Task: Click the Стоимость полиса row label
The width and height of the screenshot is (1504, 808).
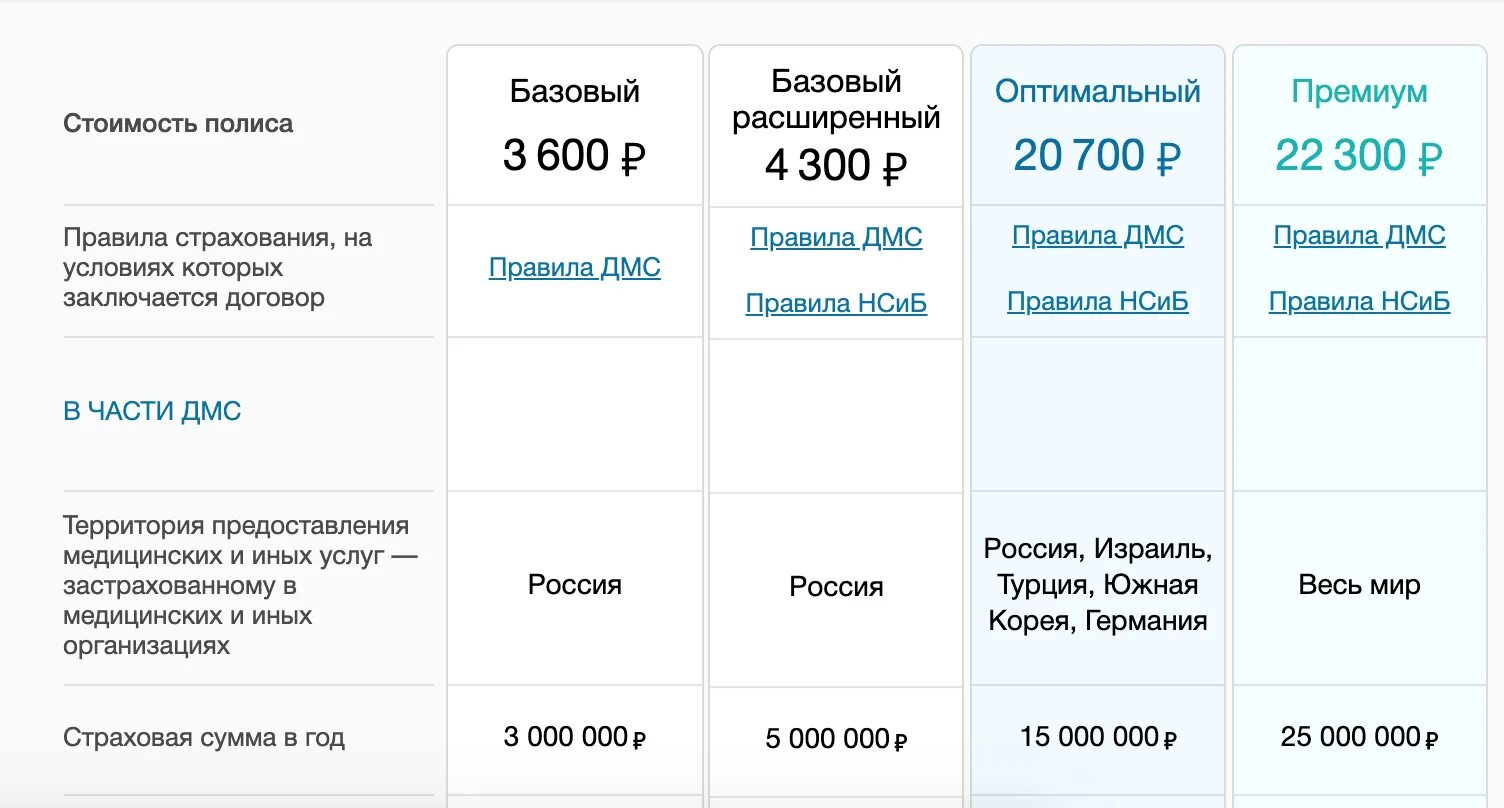Action: tap(178, 124)
